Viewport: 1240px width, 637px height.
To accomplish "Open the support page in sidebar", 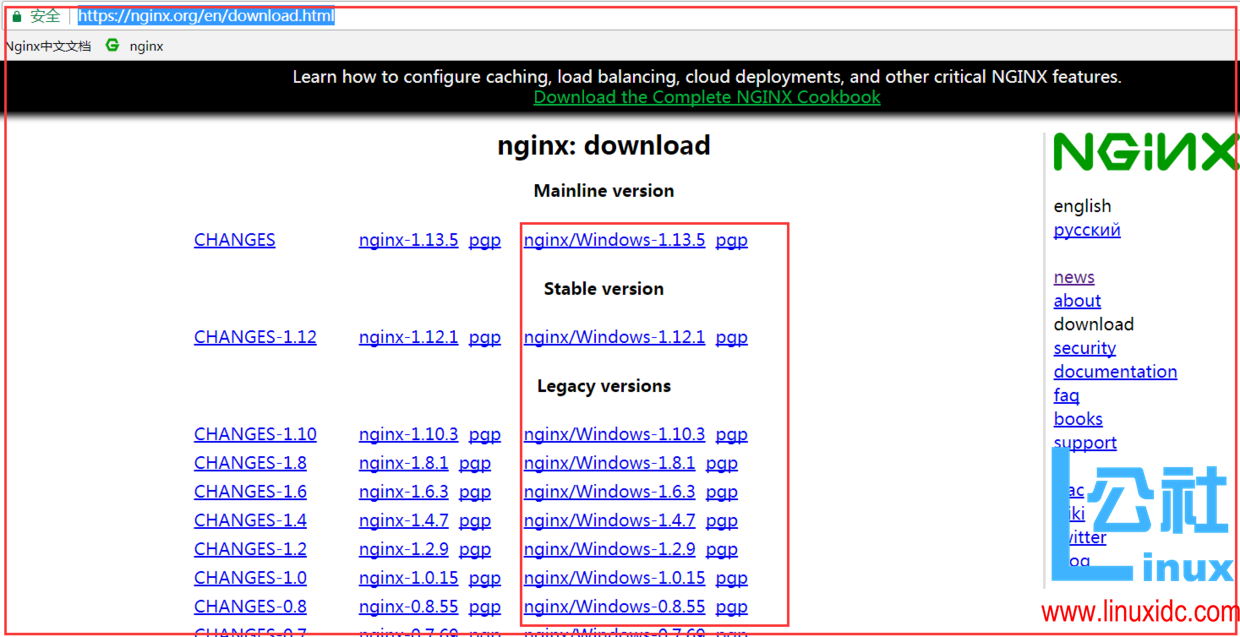I will coord(1085,443).
